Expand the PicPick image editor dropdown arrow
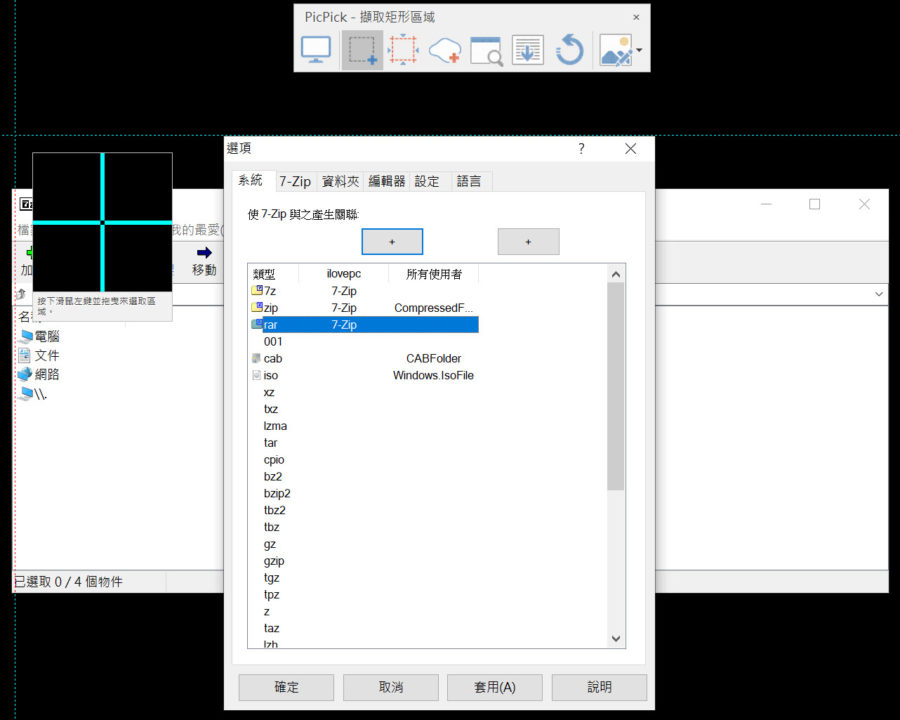This screenshot has height=720, width=900. (x=639, y=50)
